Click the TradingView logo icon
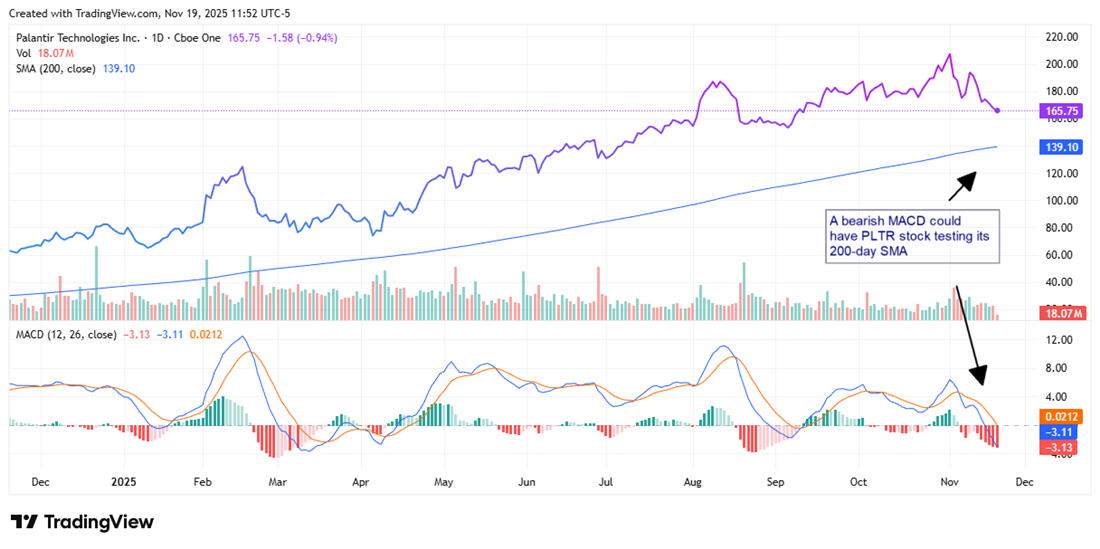 [24, 522]
